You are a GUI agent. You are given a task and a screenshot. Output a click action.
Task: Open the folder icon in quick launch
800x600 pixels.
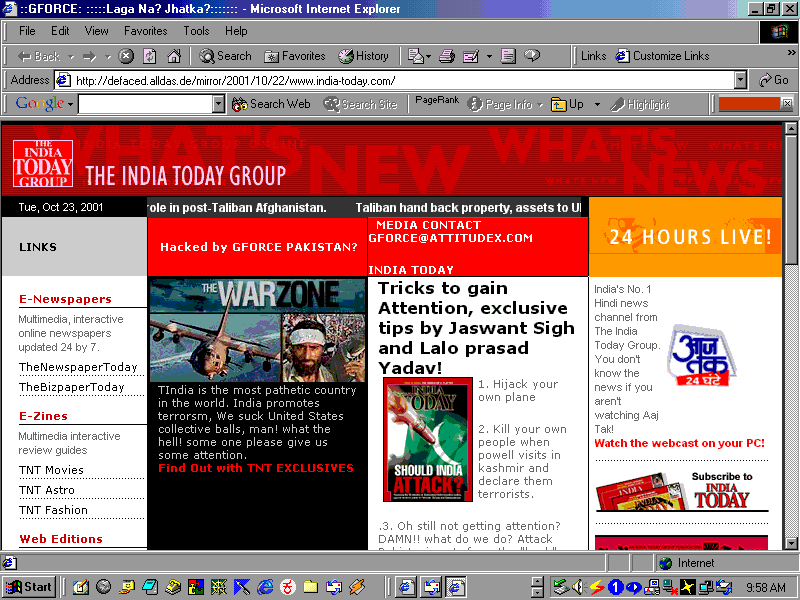[x=311, y=587]
